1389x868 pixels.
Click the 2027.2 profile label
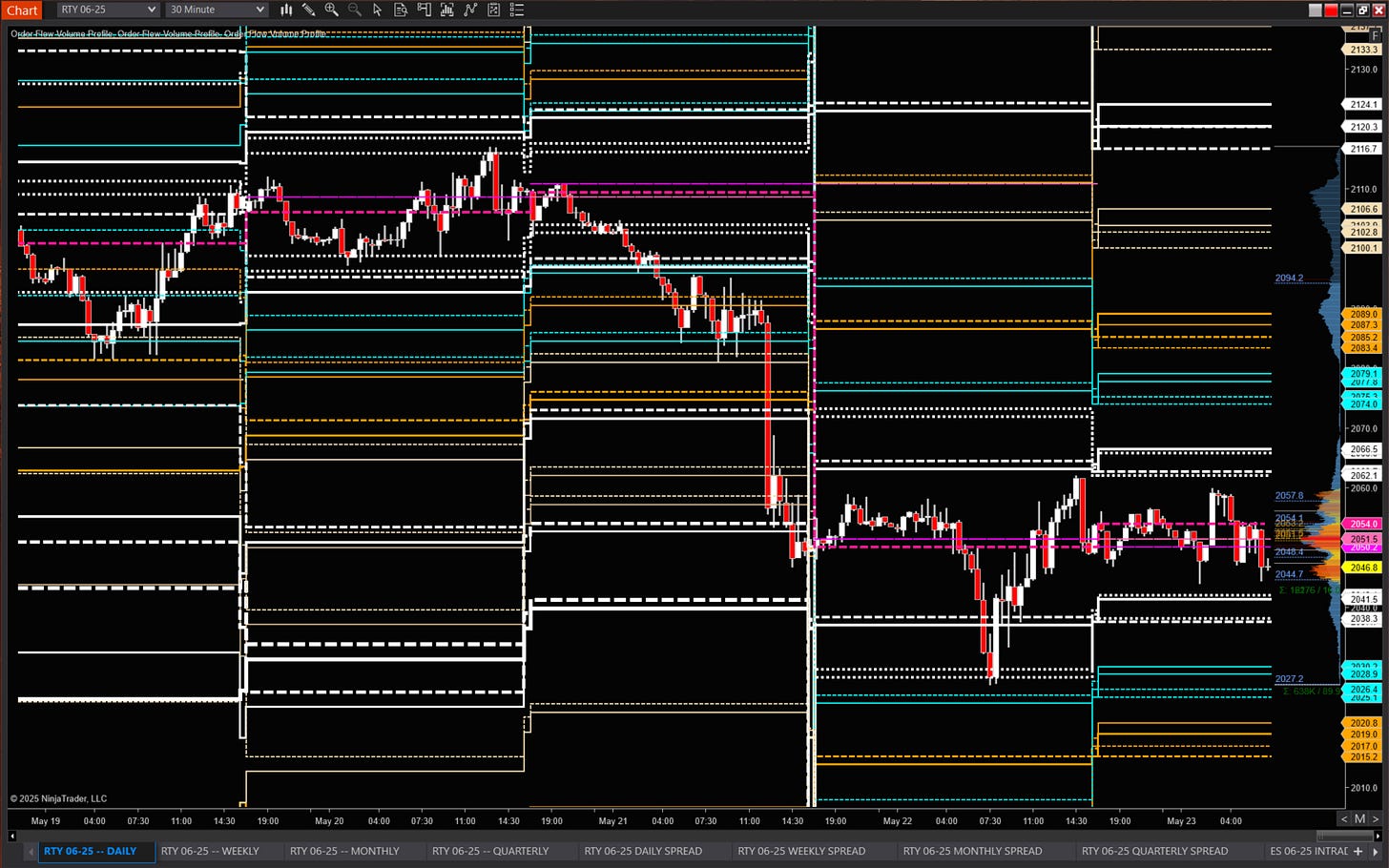1289,679
